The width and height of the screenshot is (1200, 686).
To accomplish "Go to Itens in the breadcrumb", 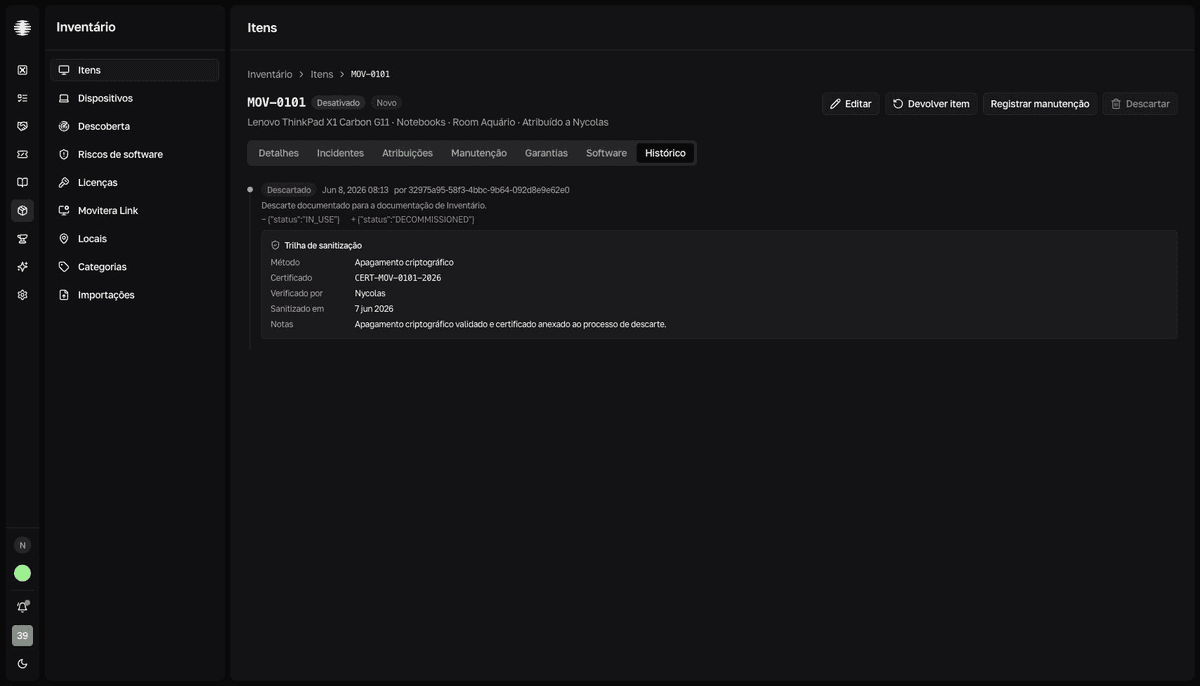I will 322,74.
